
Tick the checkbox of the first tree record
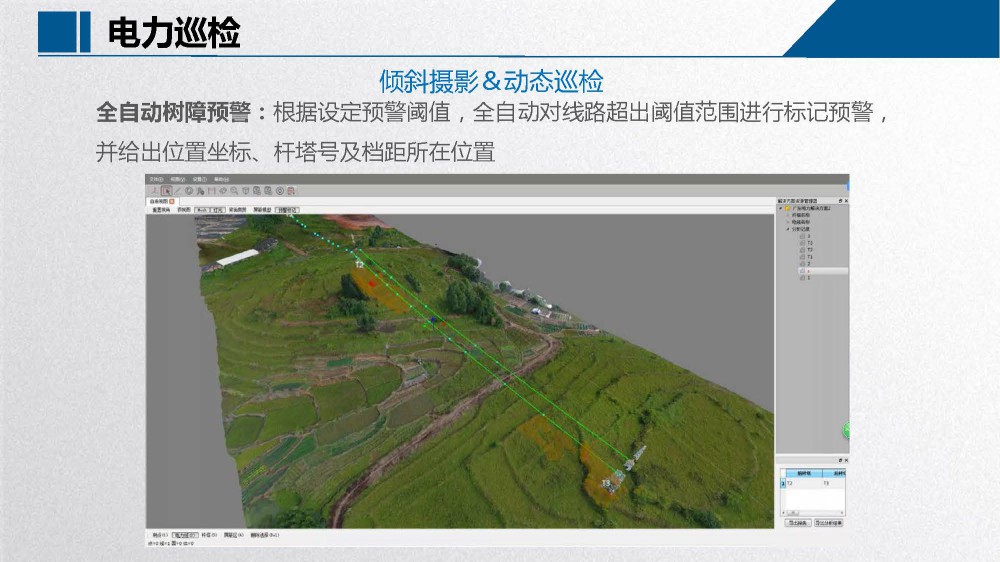click(802, 236)
